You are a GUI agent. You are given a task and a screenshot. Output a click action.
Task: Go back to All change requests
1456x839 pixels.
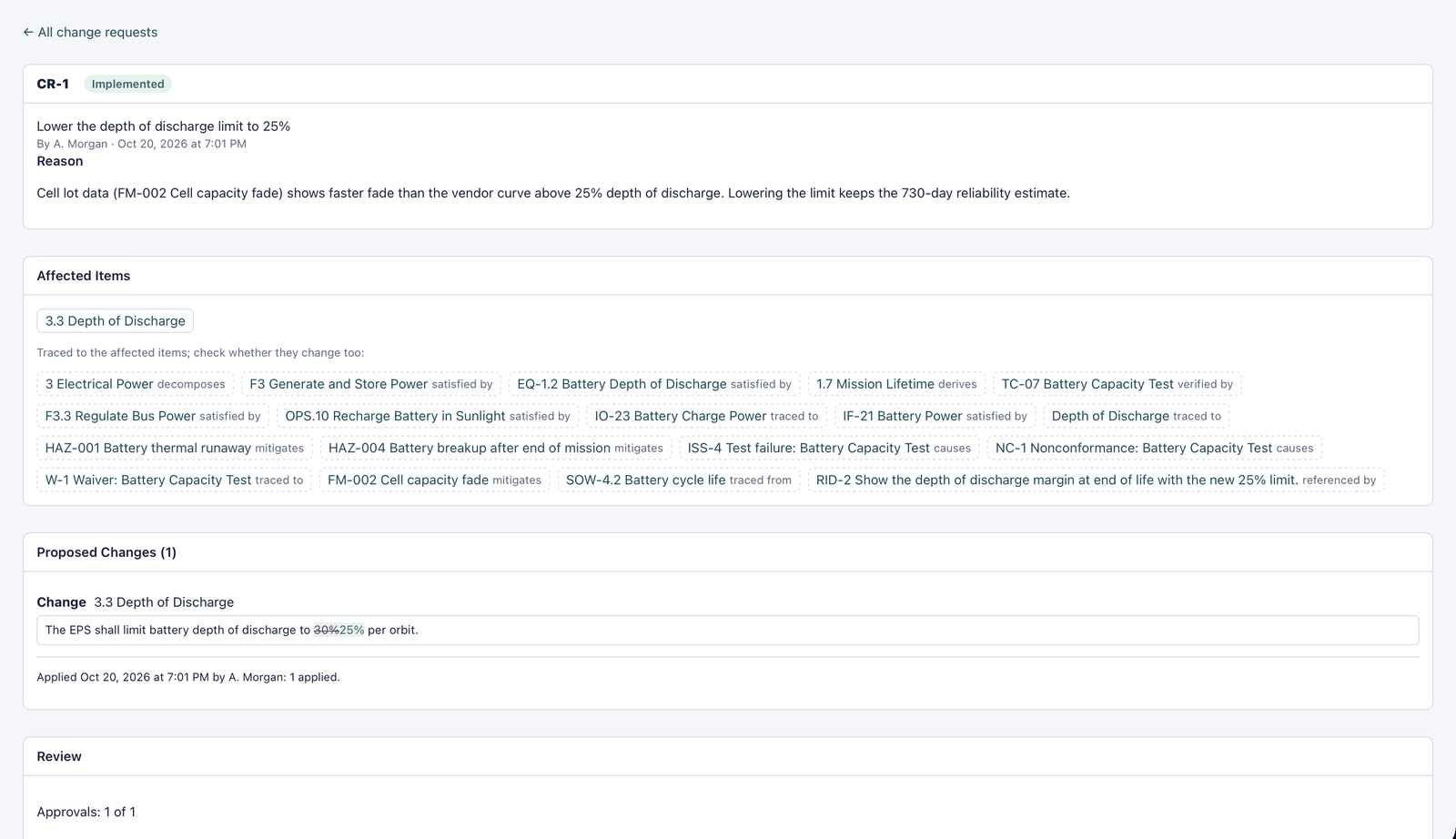pos(90,32)
